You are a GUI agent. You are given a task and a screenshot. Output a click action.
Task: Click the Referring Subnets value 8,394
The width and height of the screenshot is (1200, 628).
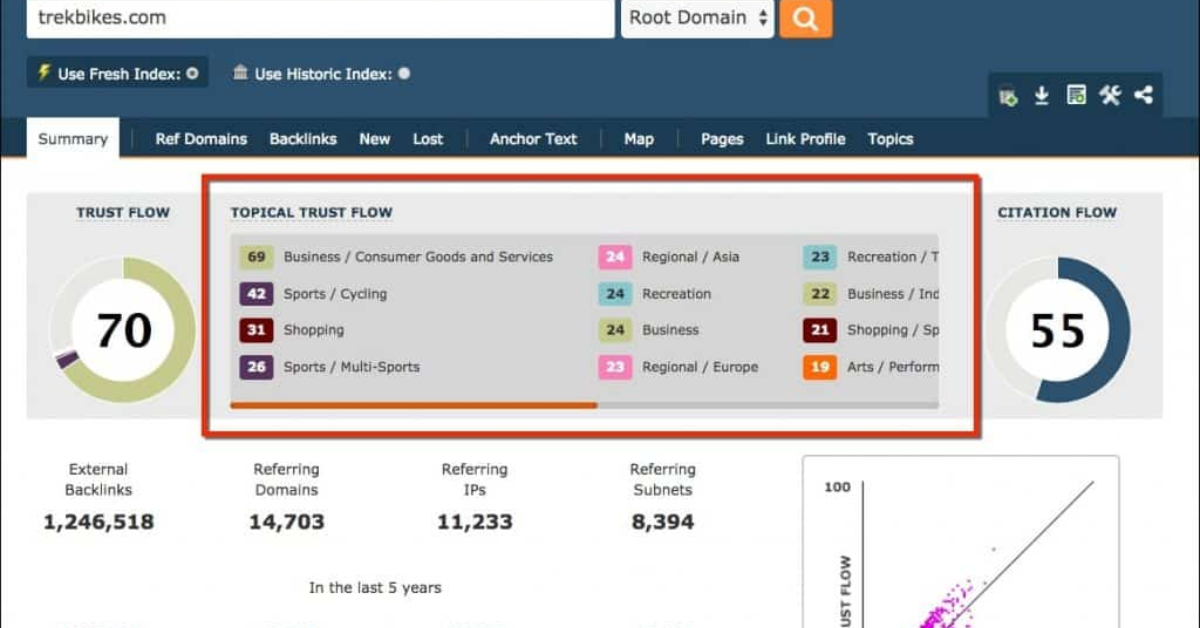[x=662, y=522]
